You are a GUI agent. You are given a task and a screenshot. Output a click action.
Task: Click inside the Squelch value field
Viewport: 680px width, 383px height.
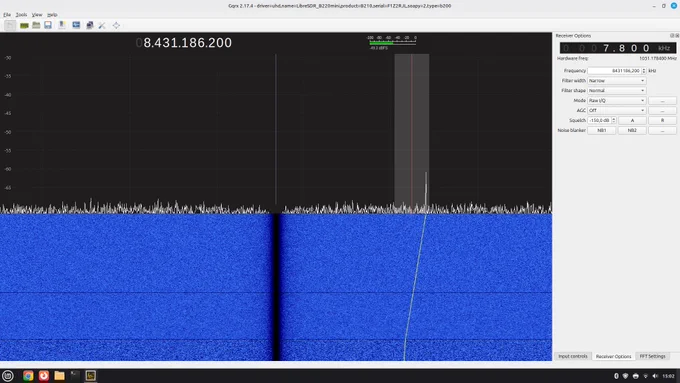point(599,120)
